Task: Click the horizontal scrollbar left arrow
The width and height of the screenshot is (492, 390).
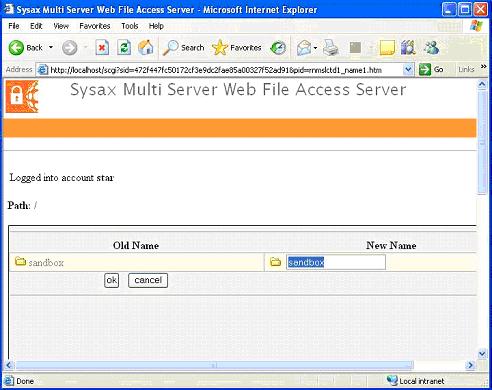Action: point(9,365)
